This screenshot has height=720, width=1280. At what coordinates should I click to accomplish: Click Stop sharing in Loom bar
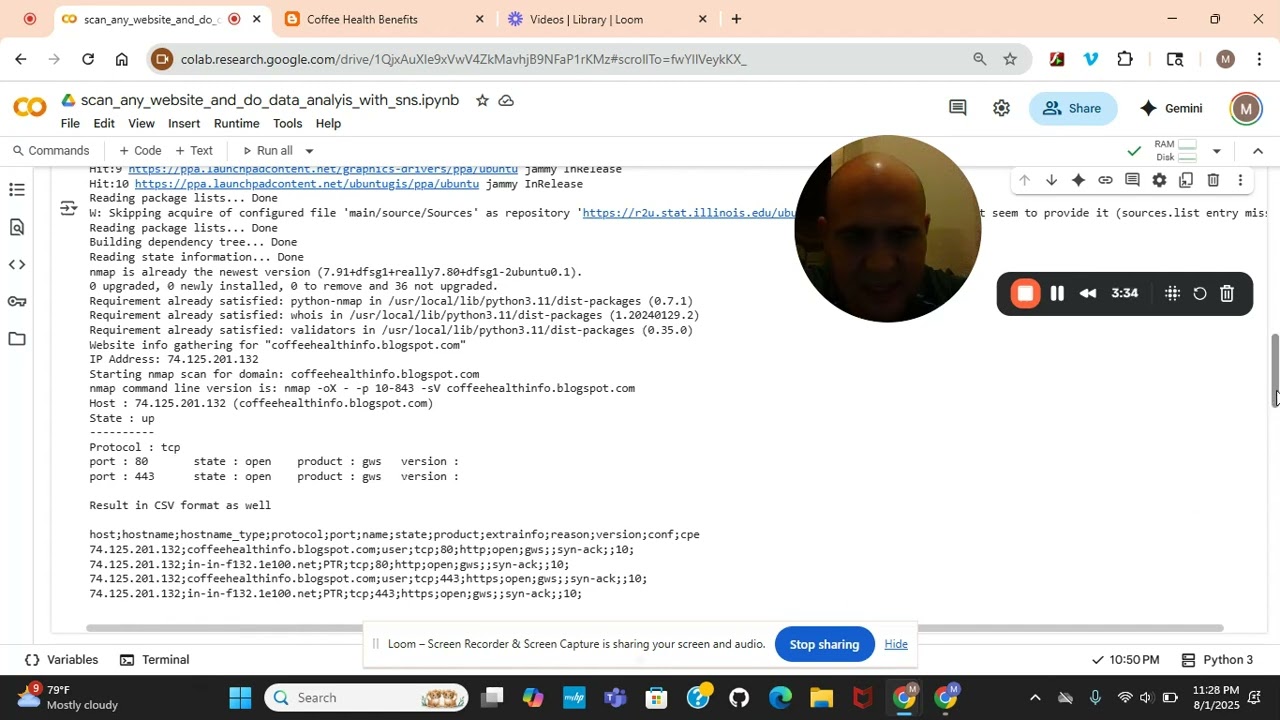(825, 645)
